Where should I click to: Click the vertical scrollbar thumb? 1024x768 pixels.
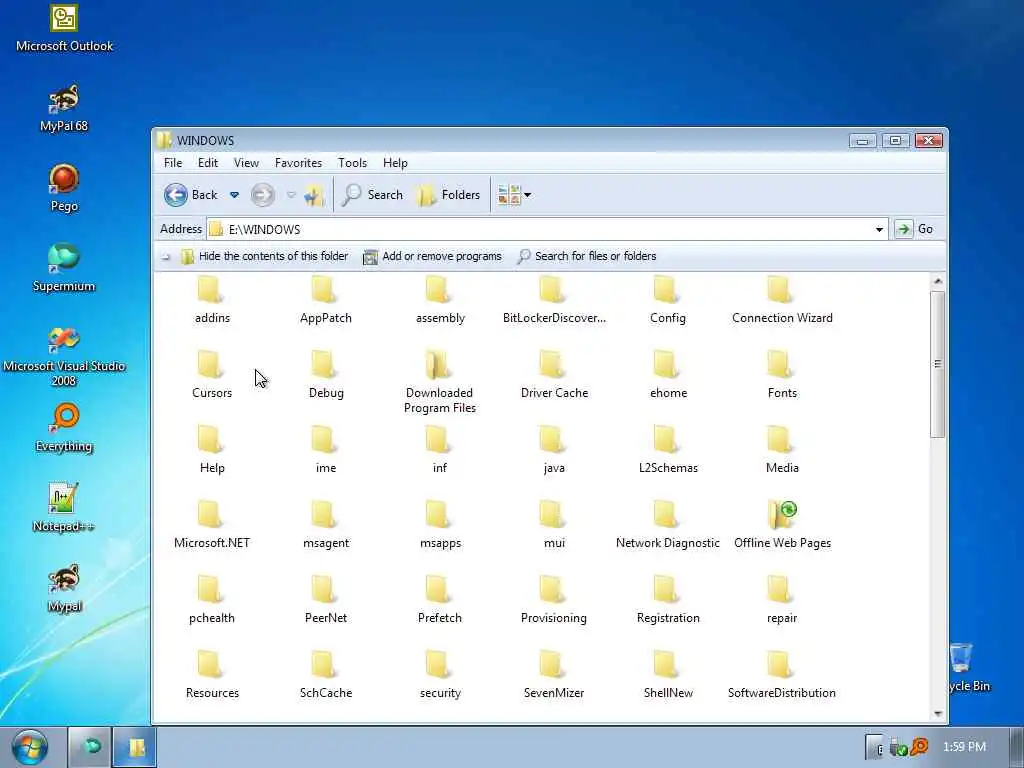(x=938, y=364)
